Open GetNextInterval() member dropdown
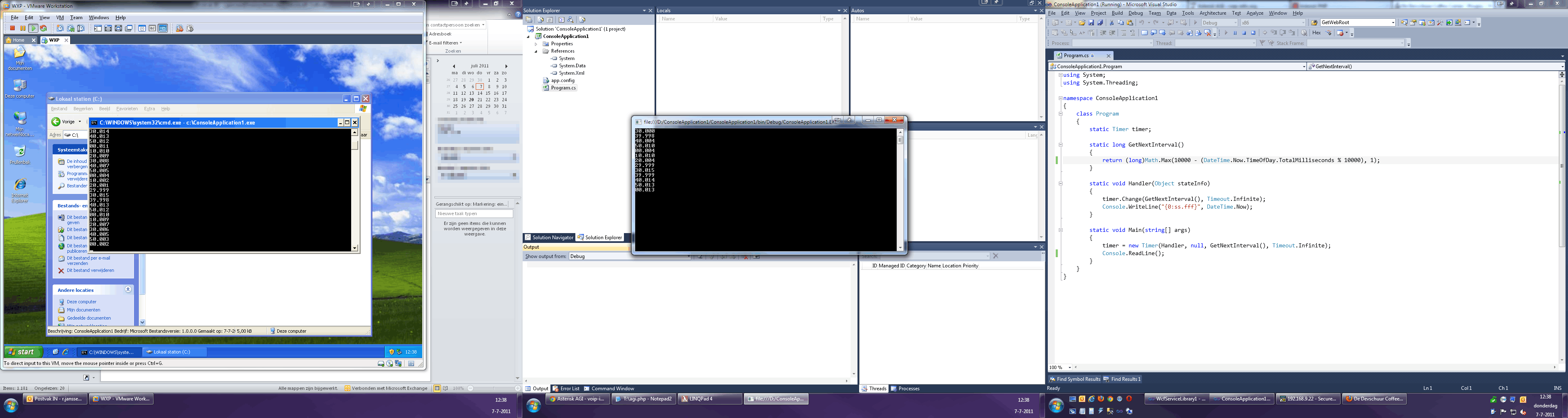Image resolution: width=1568 pixels, height=418 pixels. pos(1563,66)
